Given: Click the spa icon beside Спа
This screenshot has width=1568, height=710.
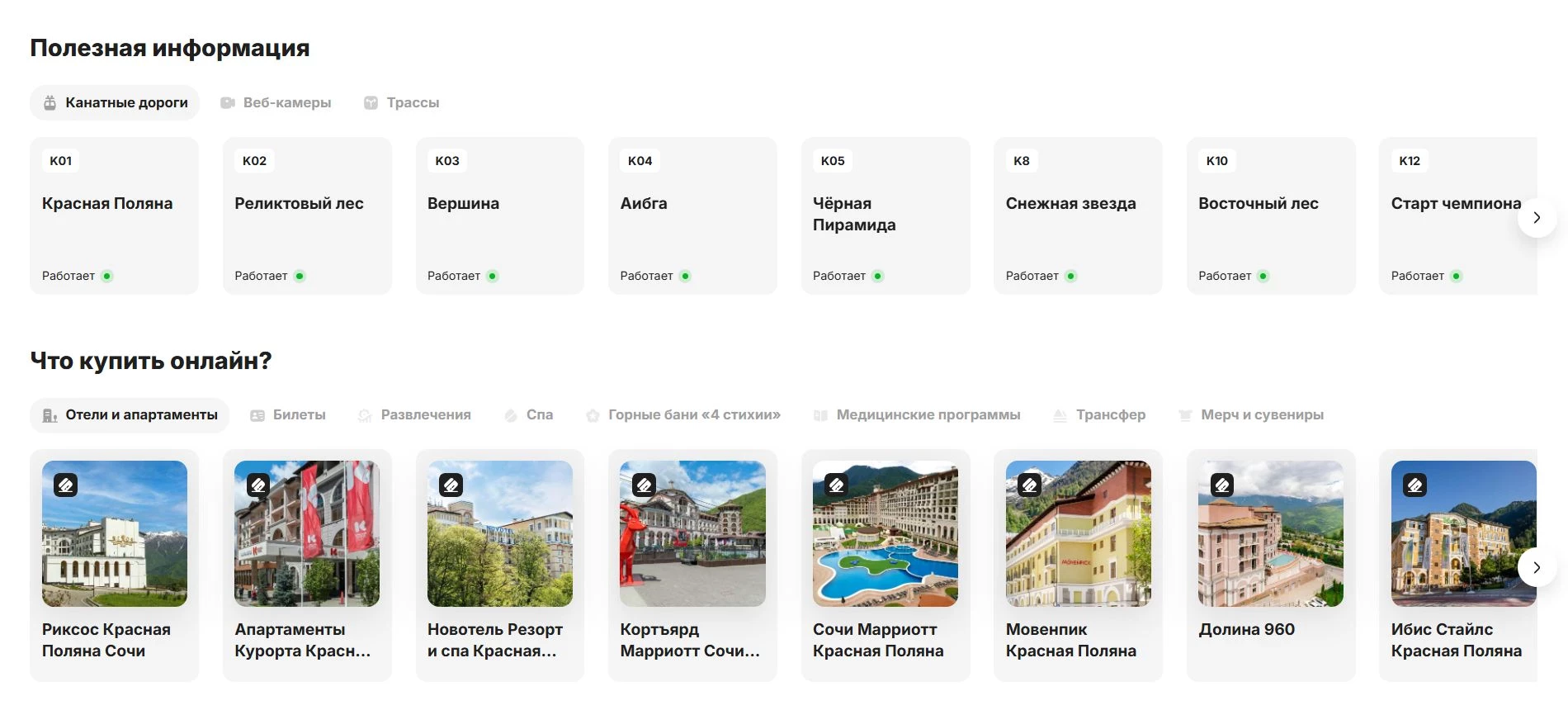Looking at the screenshot, I should pyautogui.click(x=511, y=415).
